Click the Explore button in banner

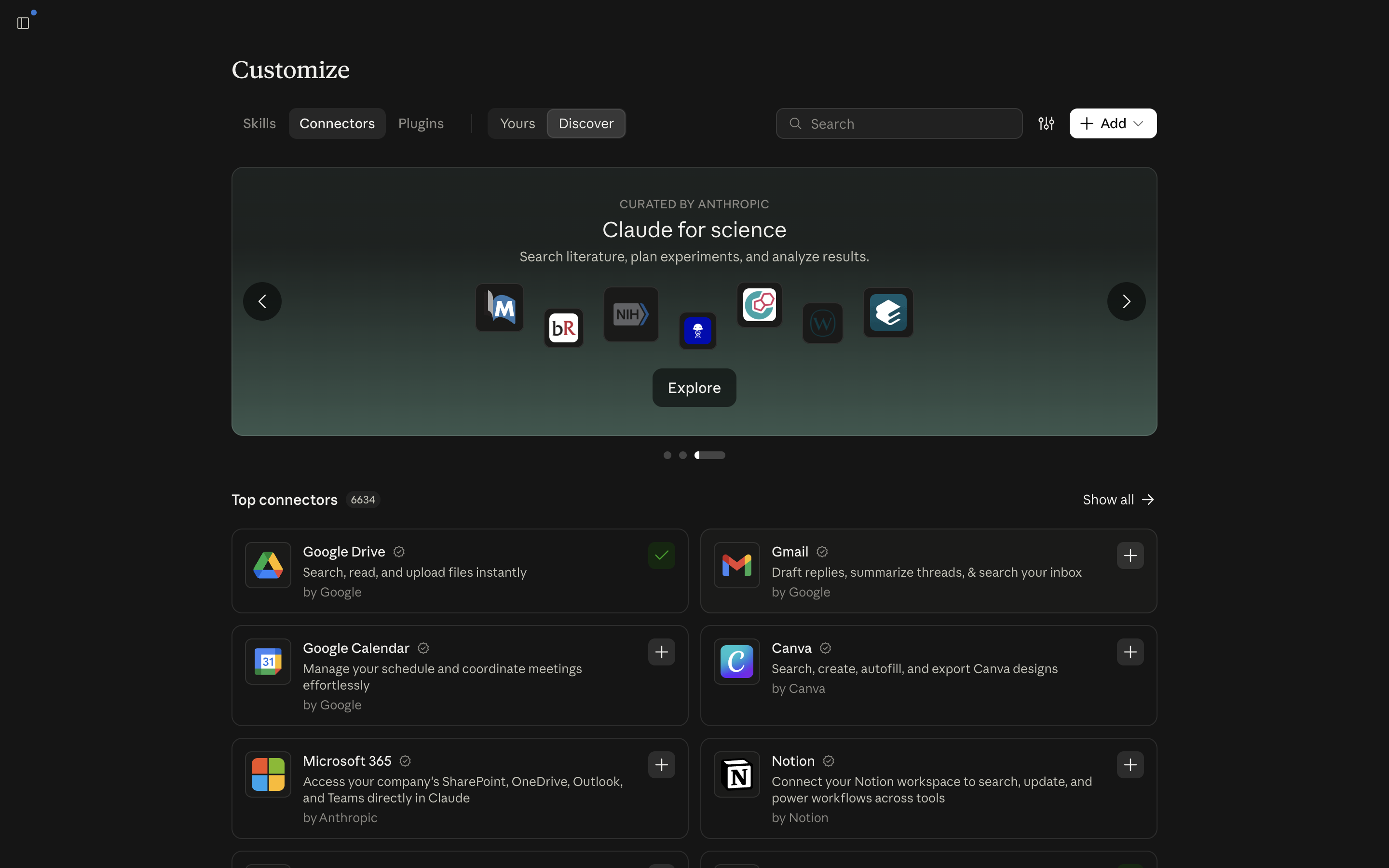tap(694, 388)
